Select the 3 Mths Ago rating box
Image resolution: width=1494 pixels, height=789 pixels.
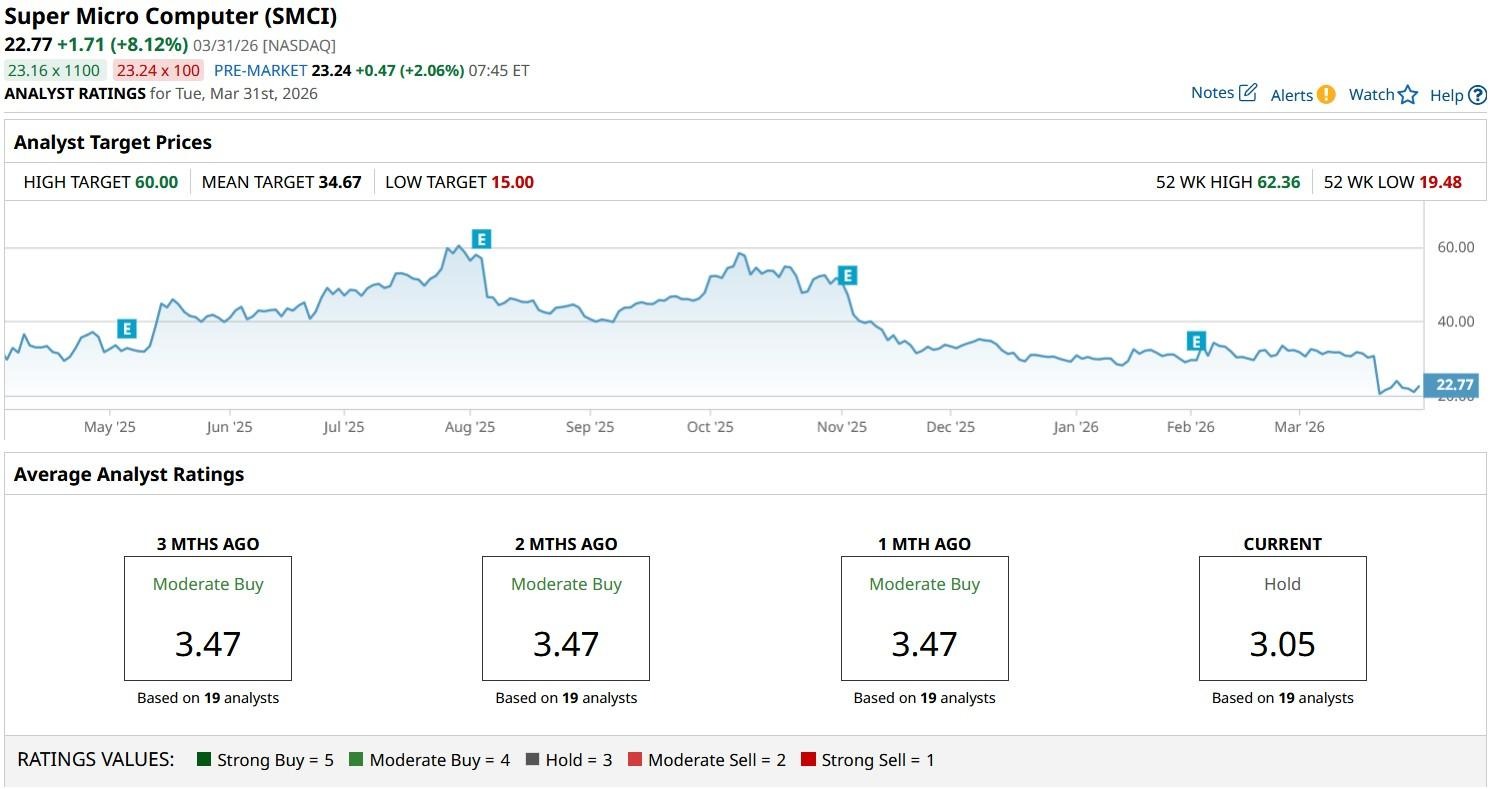tap(208, 618)
